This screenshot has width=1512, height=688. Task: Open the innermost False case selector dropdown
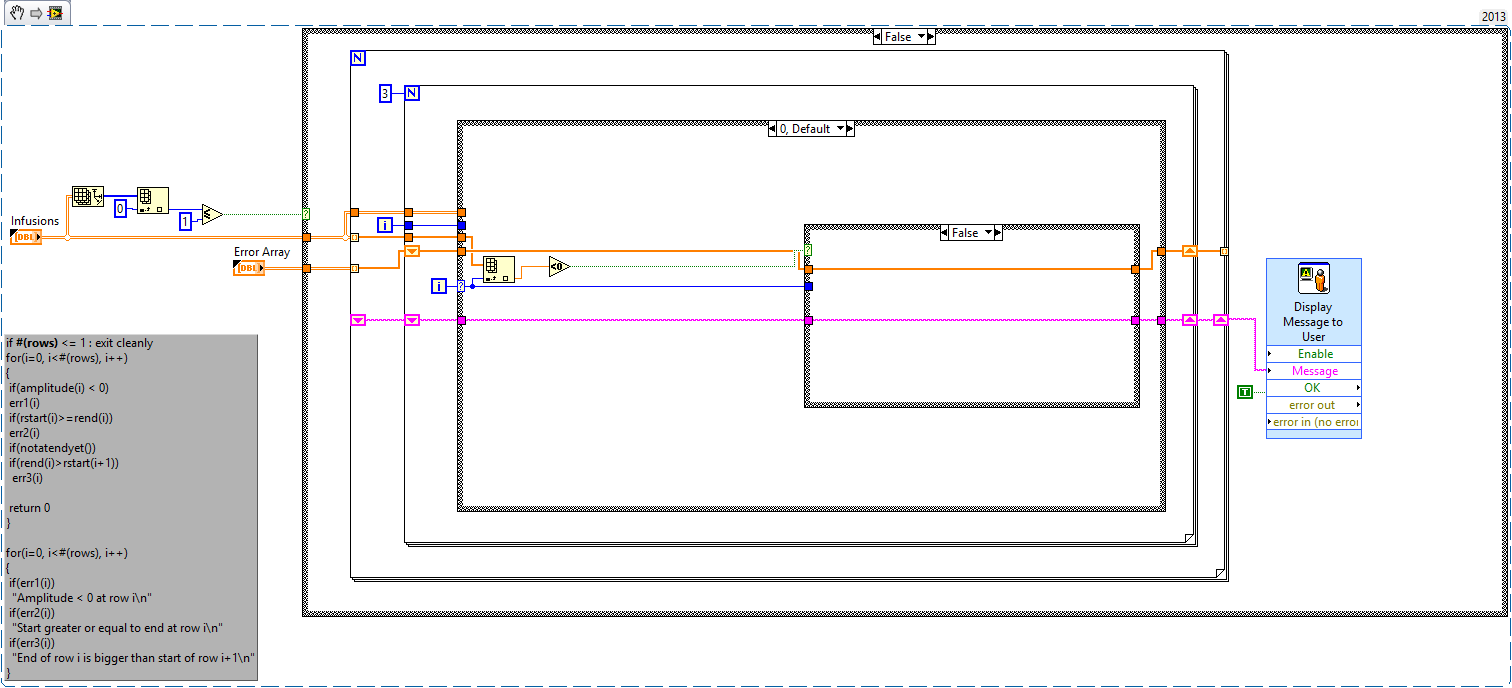coord(986,232)
